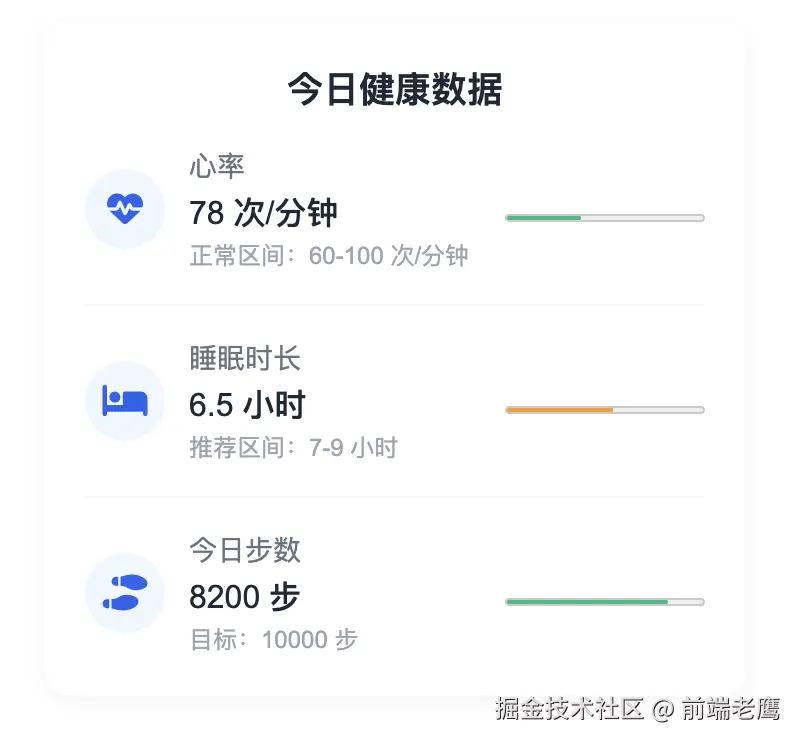Select the 6.5 小时 sleep value

tap(249, 405)
